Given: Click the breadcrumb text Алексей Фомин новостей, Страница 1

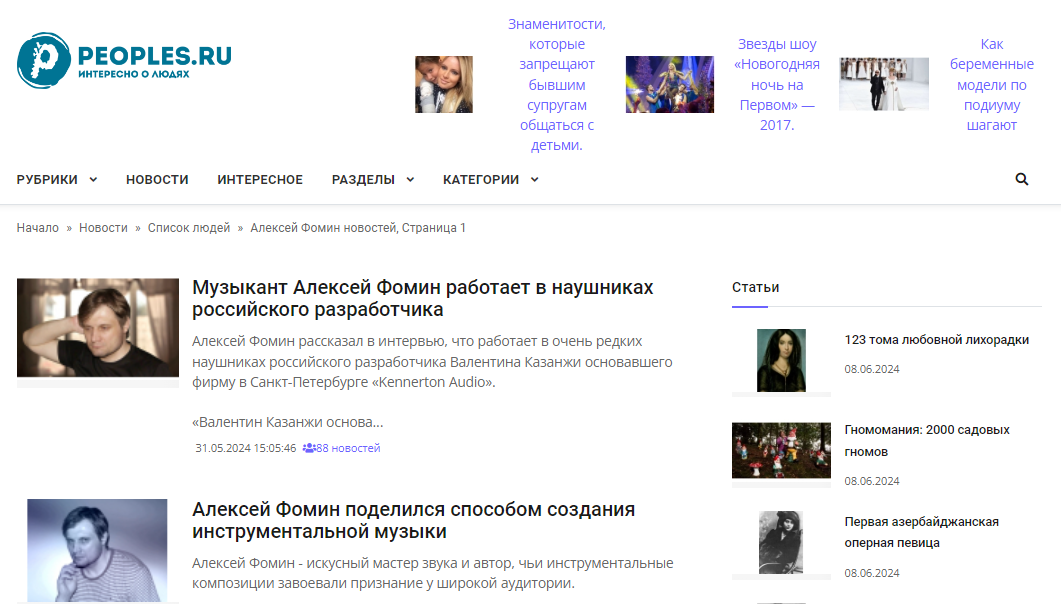Looking at the screenshot, I should pyautogui.click(x=358, y=228).
